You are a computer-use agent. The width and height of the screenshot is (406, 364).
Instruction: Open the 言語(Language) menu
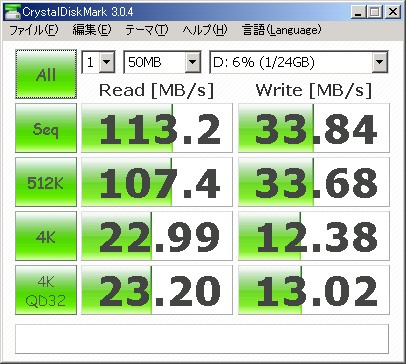pos(282,30)
